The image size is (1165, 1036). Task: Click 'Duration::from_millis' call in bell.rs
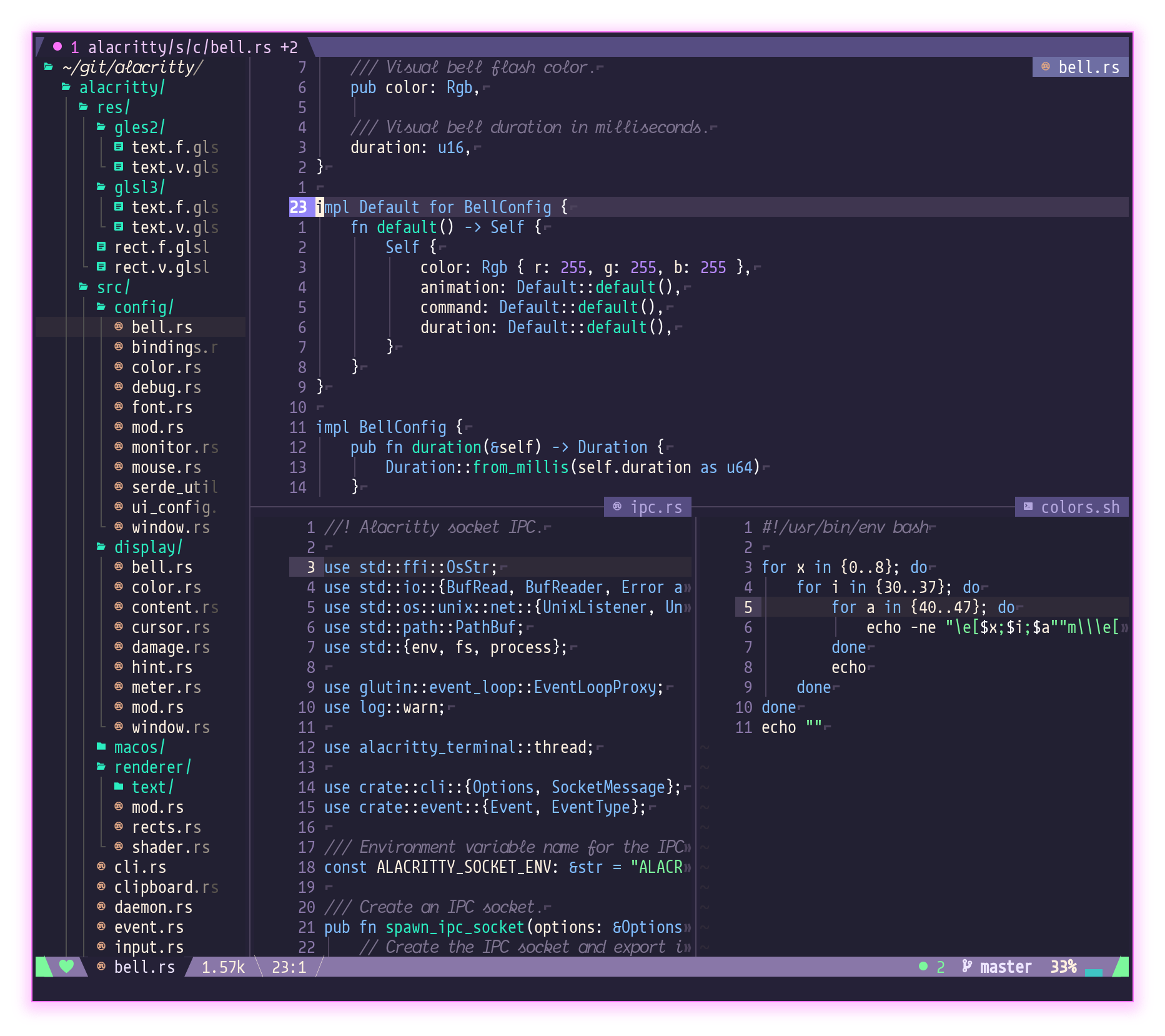pos(477,467)
